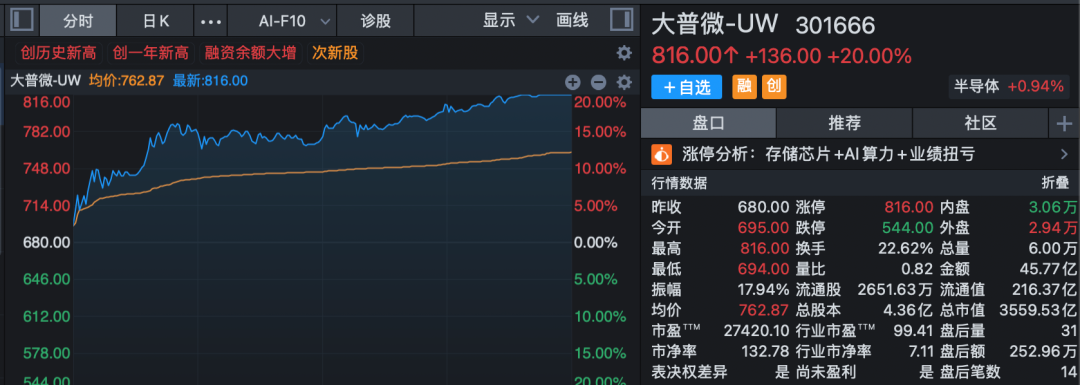
Task: Open more chart periods ellipsis
Action: pos(211,21)
